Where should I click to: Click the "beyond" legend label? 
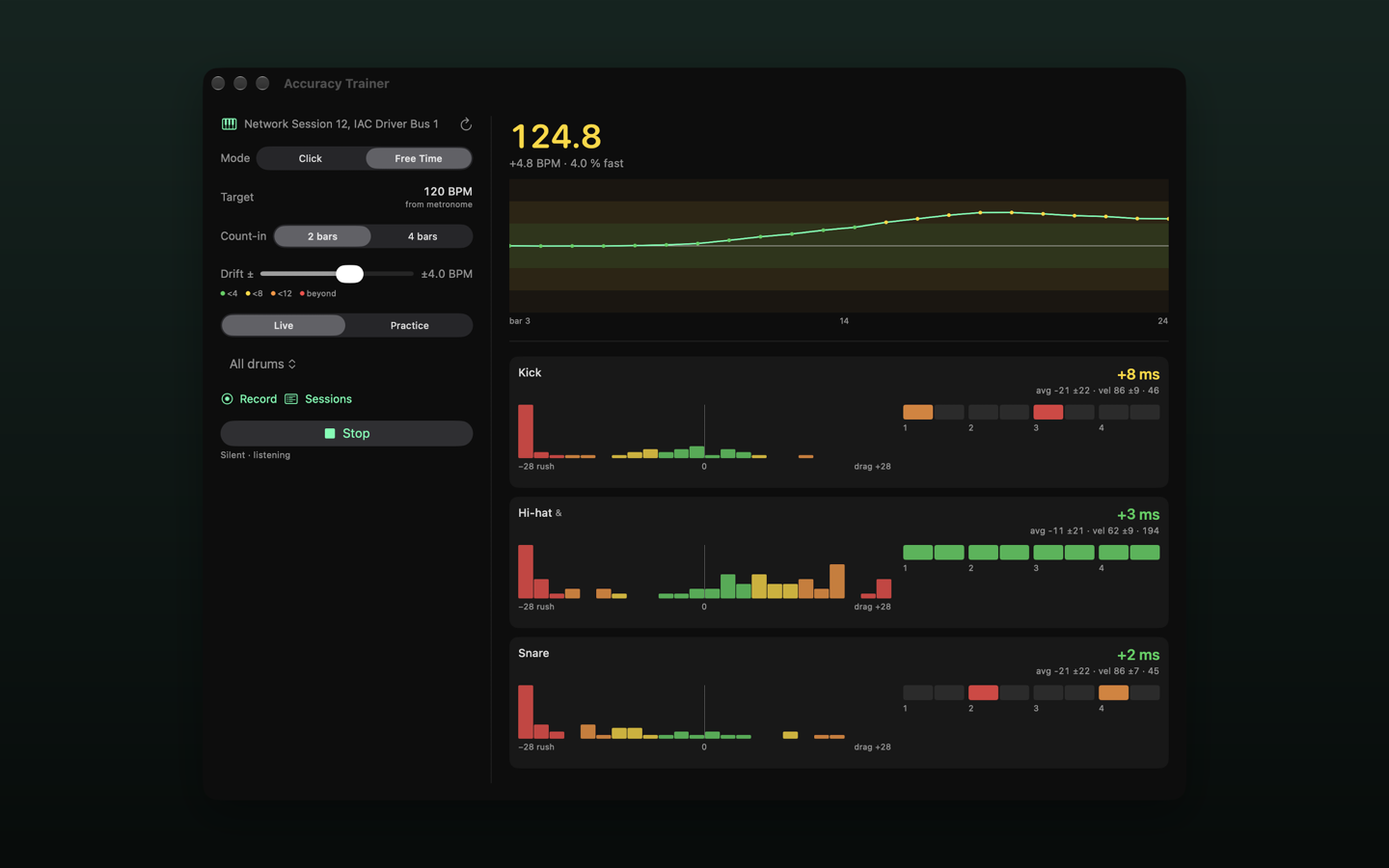(x=321, y=293)
